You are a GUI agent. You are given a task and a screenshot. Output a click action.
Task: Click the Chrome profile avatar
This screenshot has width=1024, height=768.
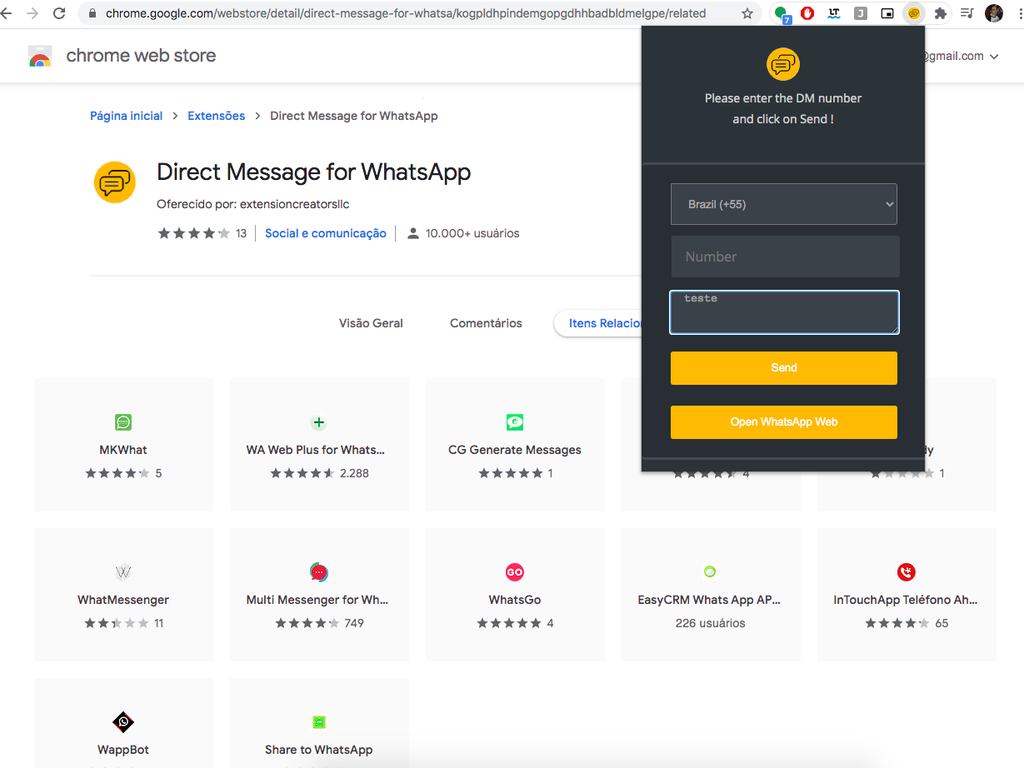click(x=994, y=13)
